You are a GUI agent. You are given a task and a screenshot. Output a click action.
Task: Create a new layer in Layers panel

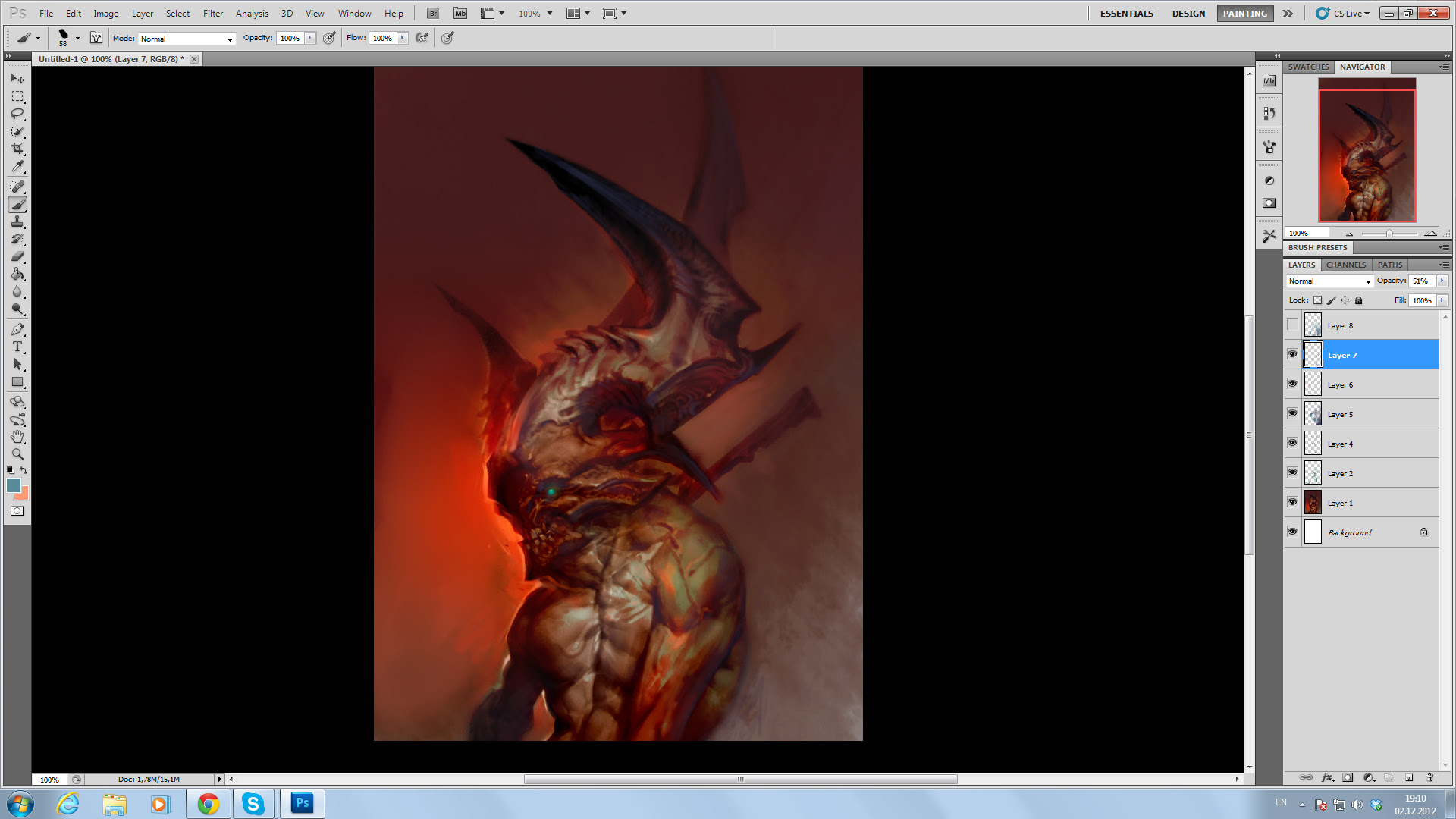1409,777
